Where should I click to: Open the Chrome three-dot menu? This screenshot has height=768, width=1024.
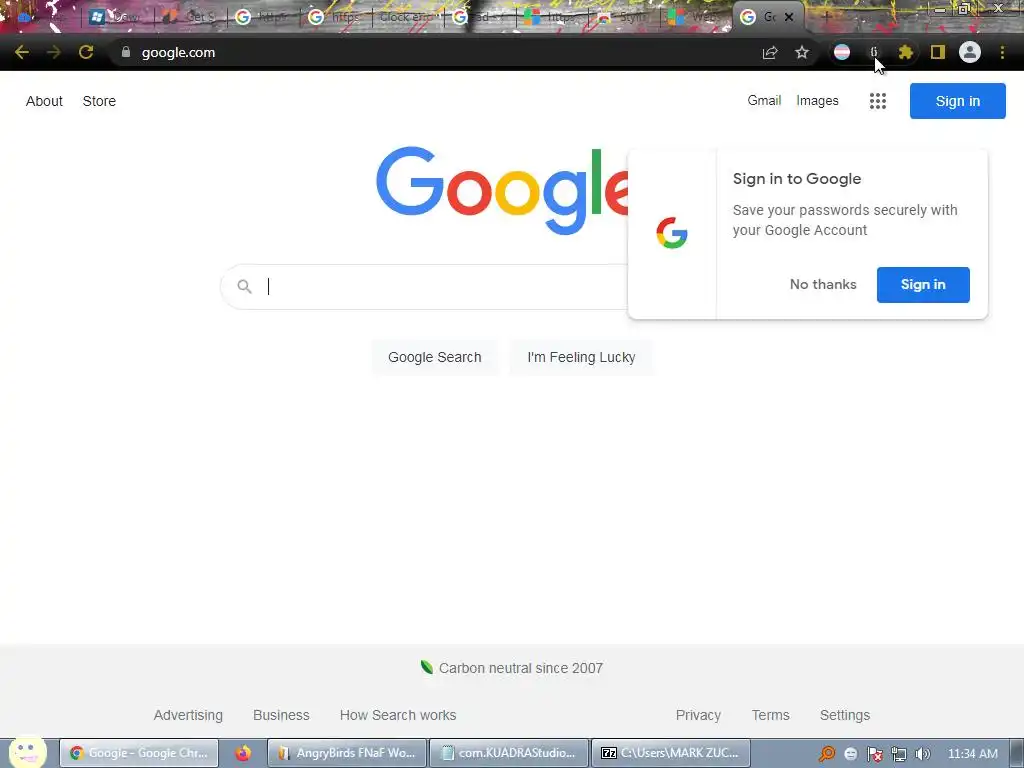pos(1002,52)
